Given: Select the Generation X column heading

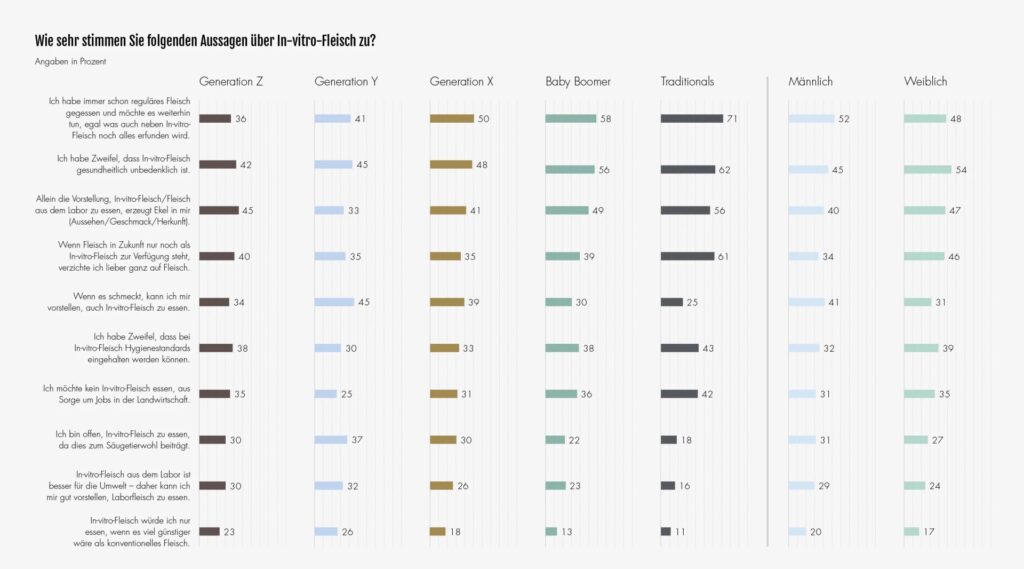Looking at the screenshot, I should click(461, 81).
